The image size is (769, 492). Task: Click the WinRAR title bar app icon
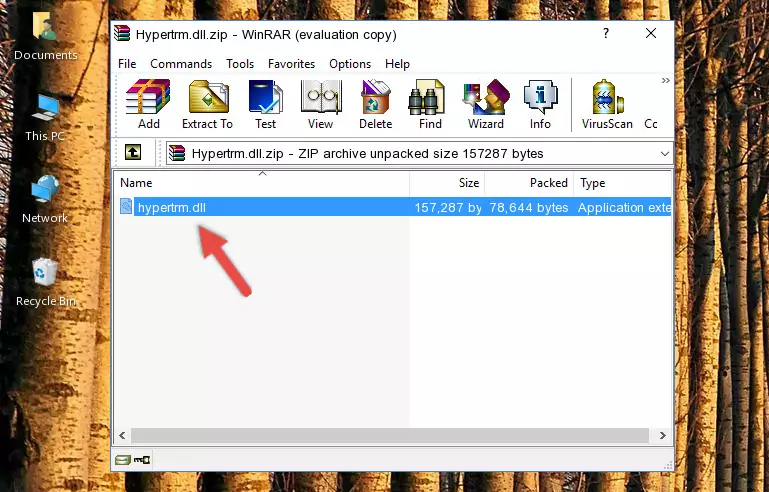(122, 33)
